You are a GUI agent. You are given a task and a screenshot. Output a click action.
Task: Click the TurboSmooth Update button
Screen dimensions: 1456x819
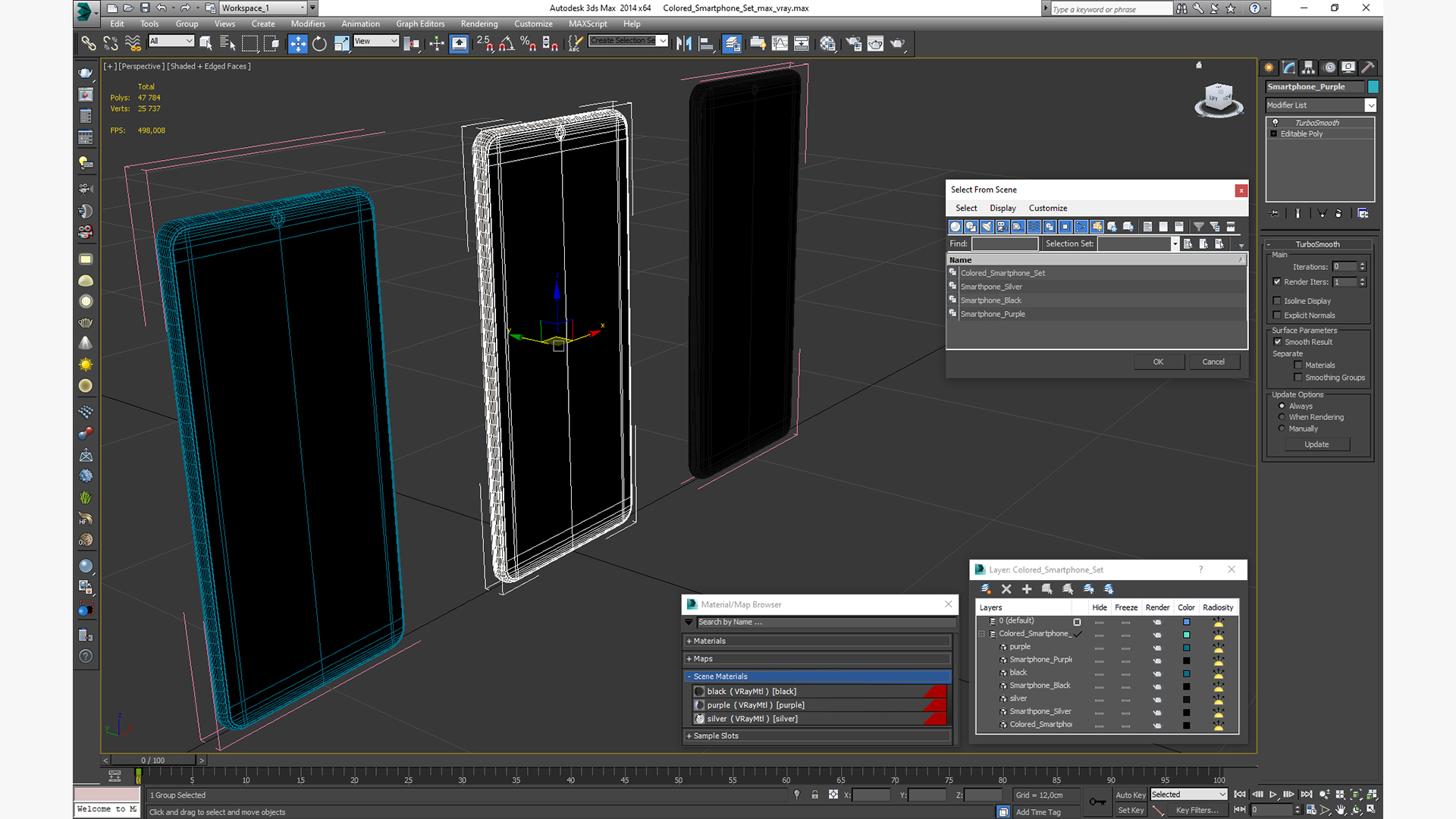1316,444
